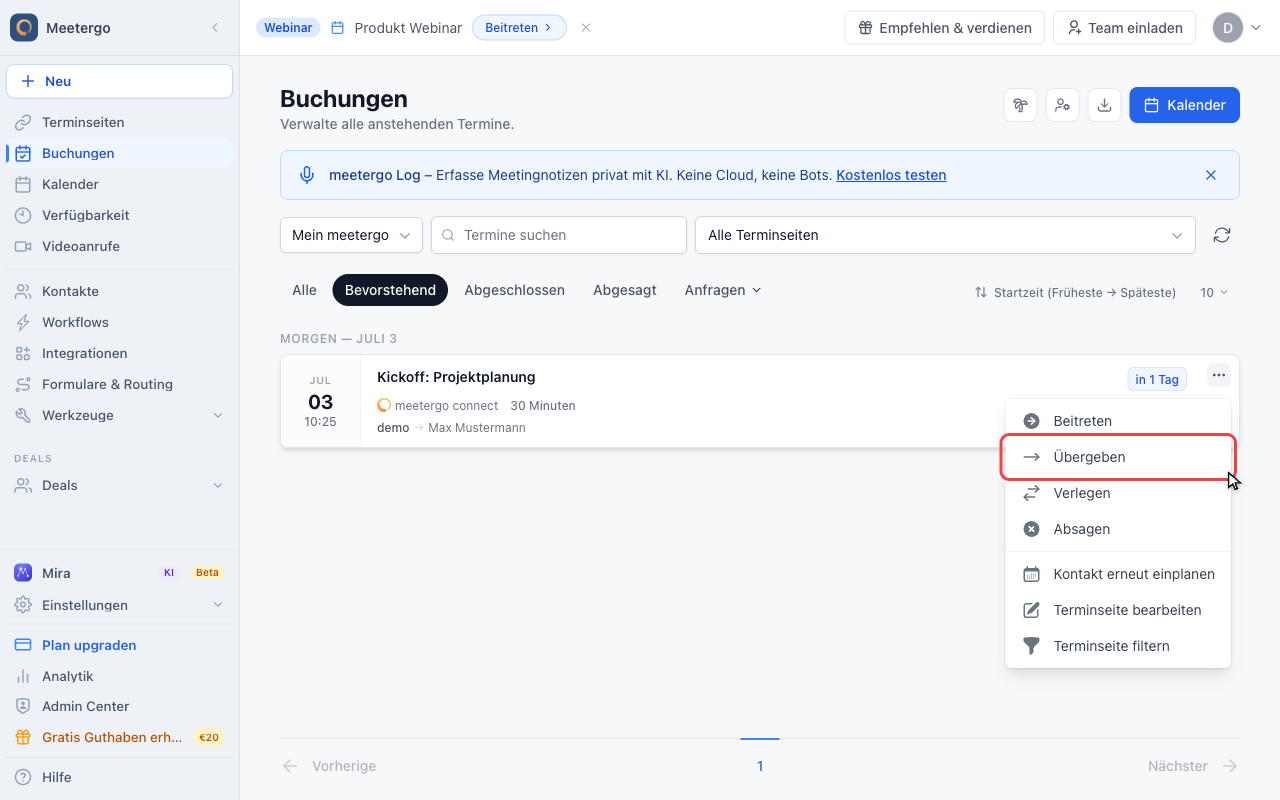
Task: Click Team einladen
Action: [x=1125, y=28]
